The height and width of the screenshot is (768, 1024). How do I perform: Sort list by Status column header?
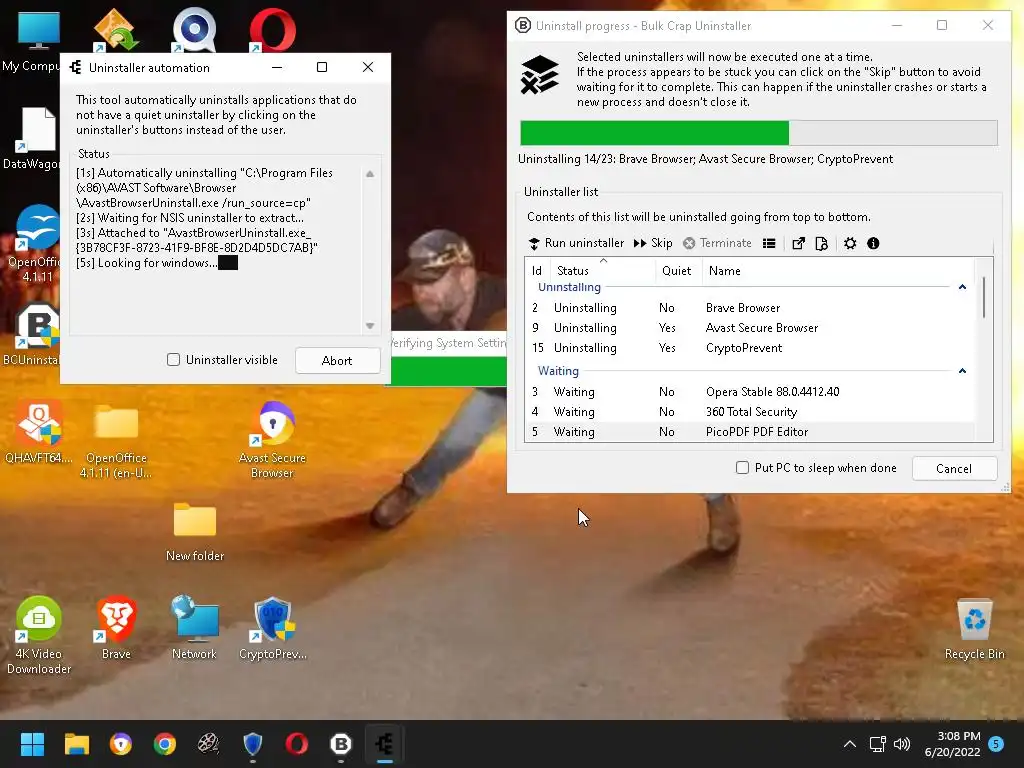[603, 270]
